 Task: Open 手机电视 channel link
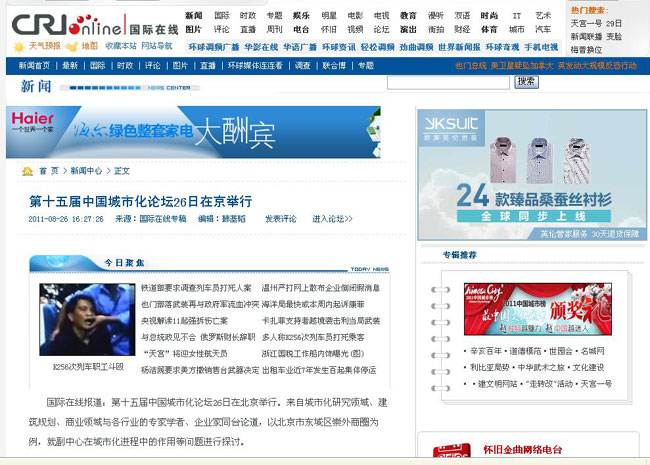(541, 47)
